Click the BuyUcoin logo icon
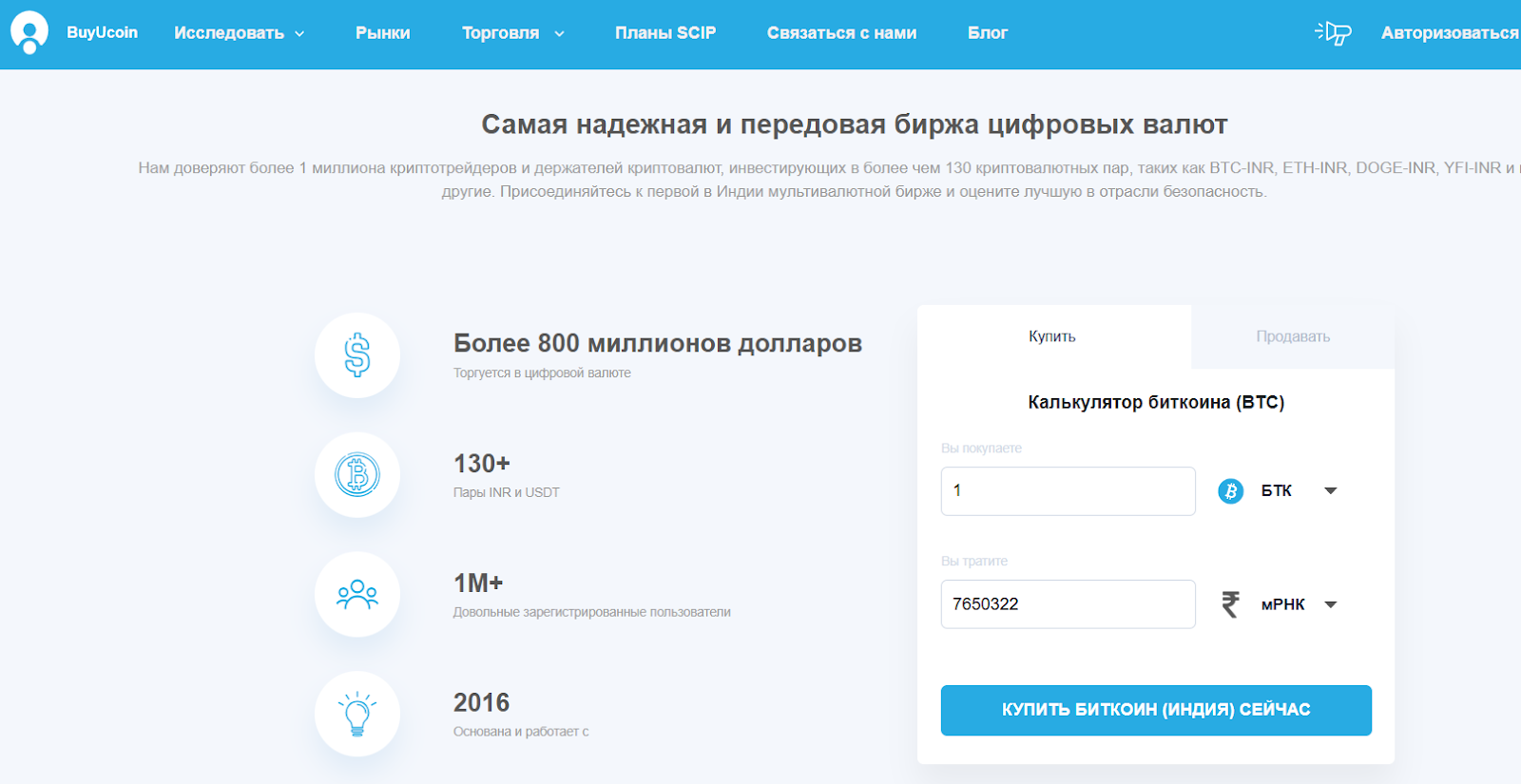 [x=29, y=32]
